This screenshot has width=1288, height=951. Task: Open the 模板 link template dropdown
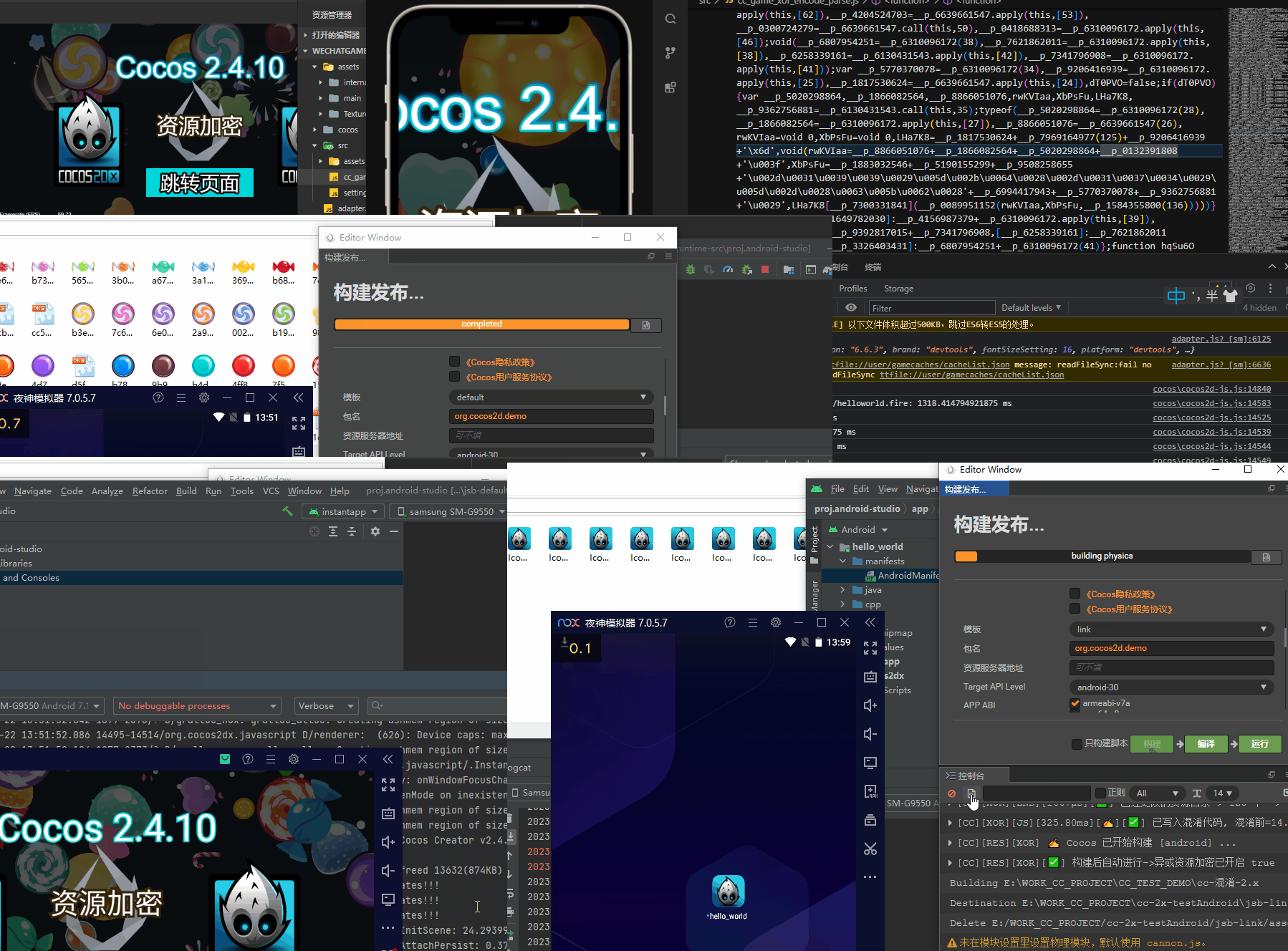tap(1171, 629)
